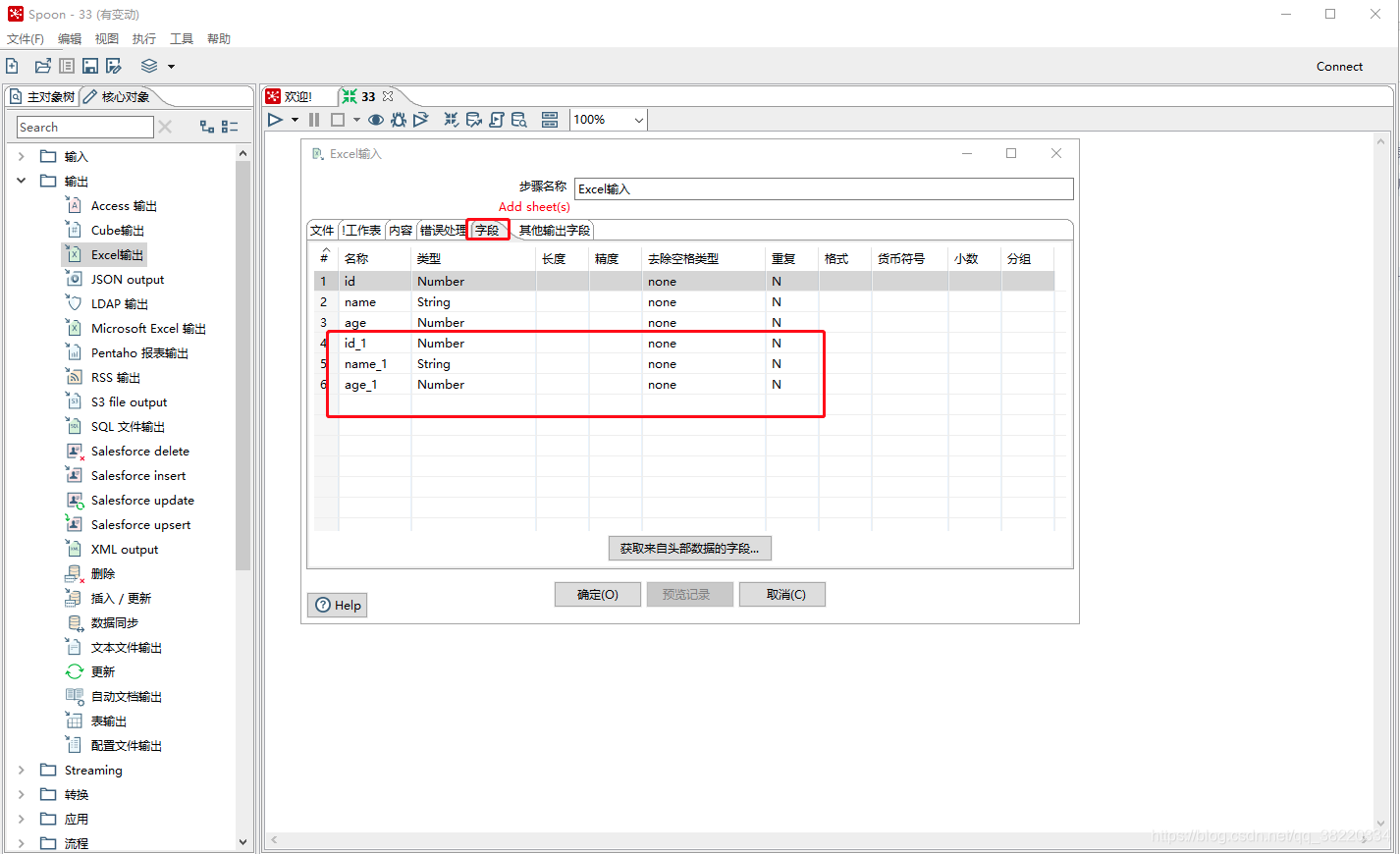The image size is (1400, 854).
Task: Switch to the !工作表 tab
Action: (x=361, y=230)
